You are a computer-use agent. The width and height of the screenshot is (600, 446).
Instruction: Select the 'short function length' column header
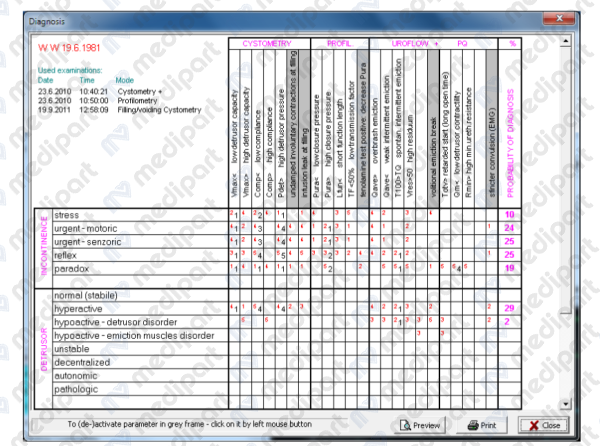340,129
